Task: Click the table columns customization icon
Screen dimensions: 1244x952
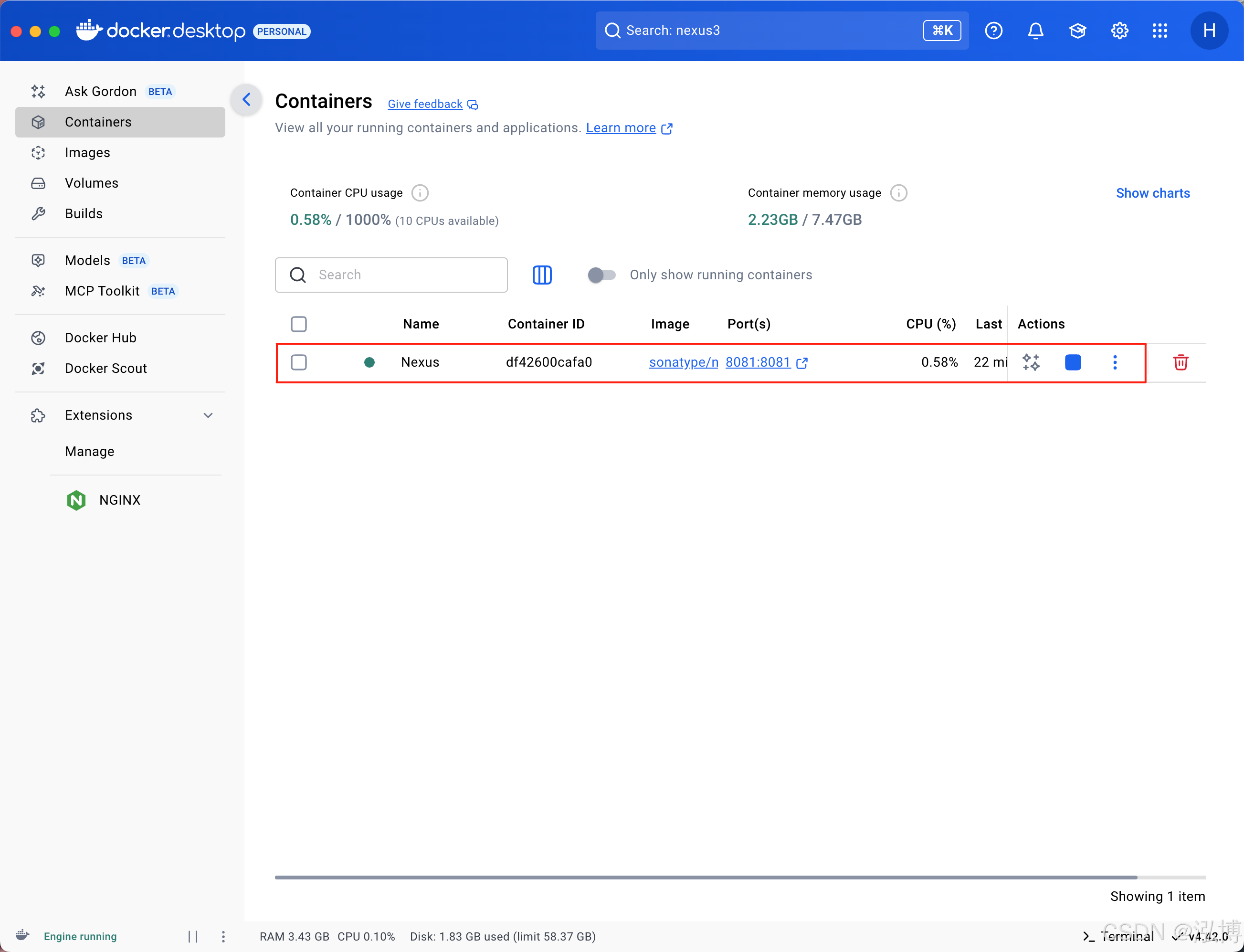Action: 541,275
